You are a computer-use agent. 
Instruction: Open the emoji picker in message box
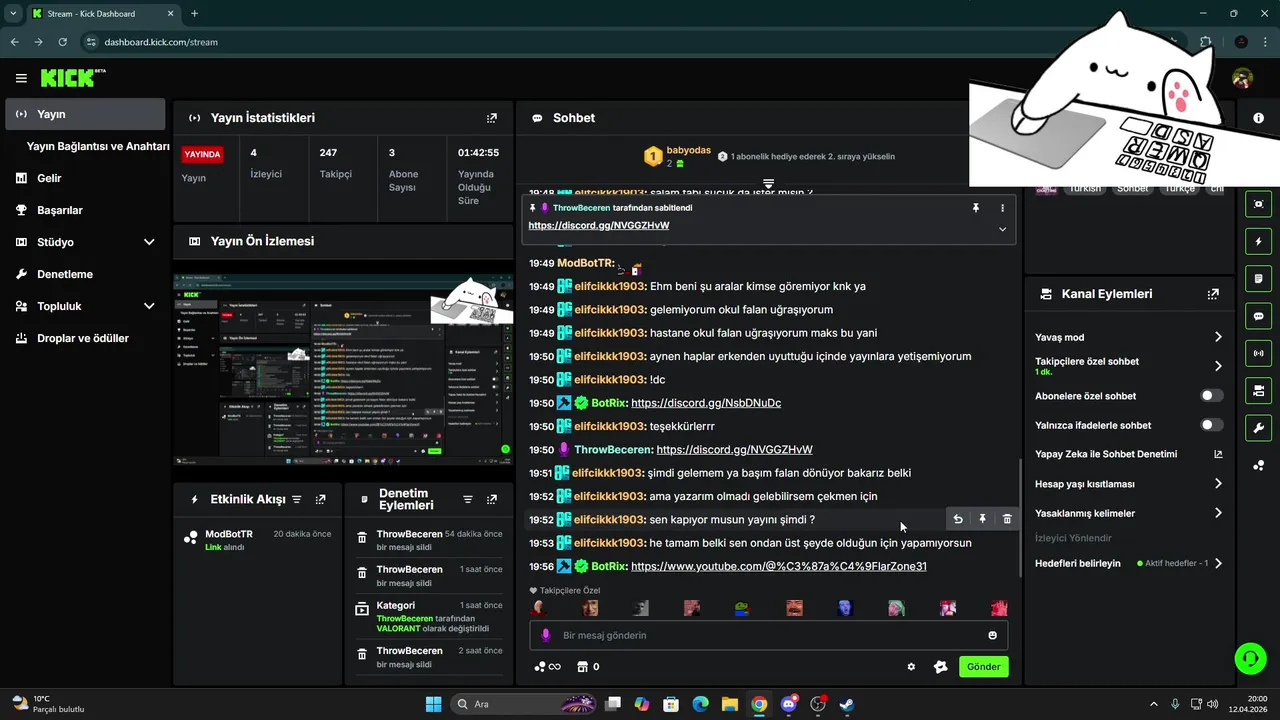(x=992, y=635)
